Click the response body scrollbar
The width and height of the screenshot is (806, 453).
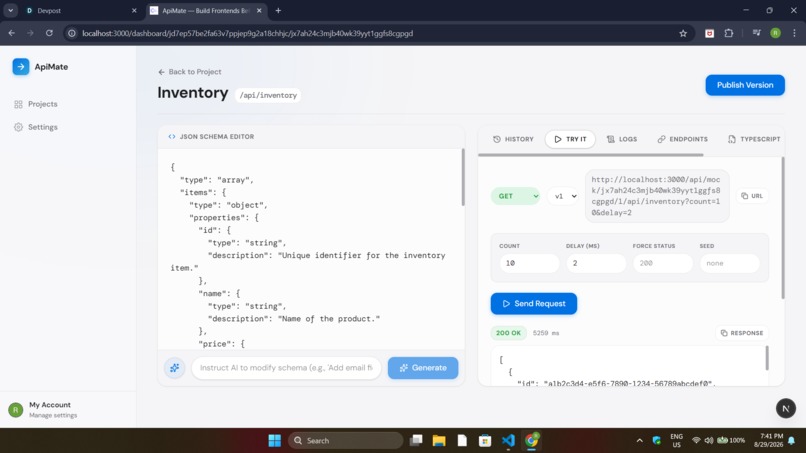pos(767,358)
